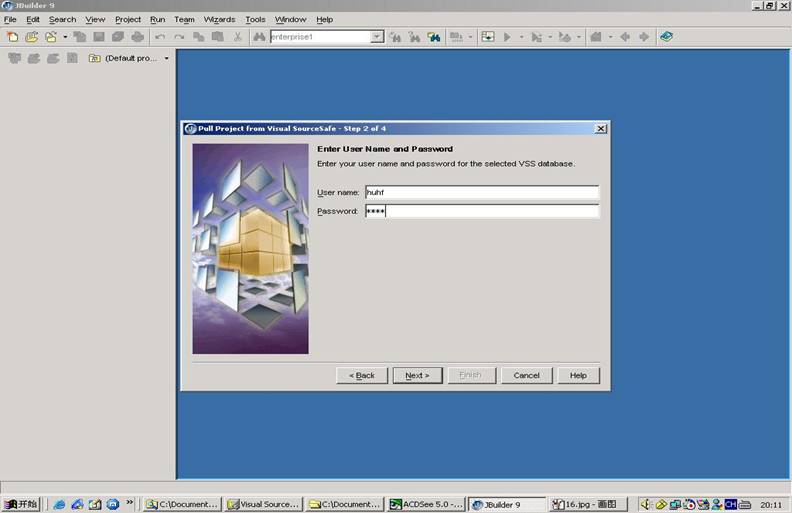Click the Redo toolbar icon
This screenshot has width=792, height=513.
[x=179, y=37]
